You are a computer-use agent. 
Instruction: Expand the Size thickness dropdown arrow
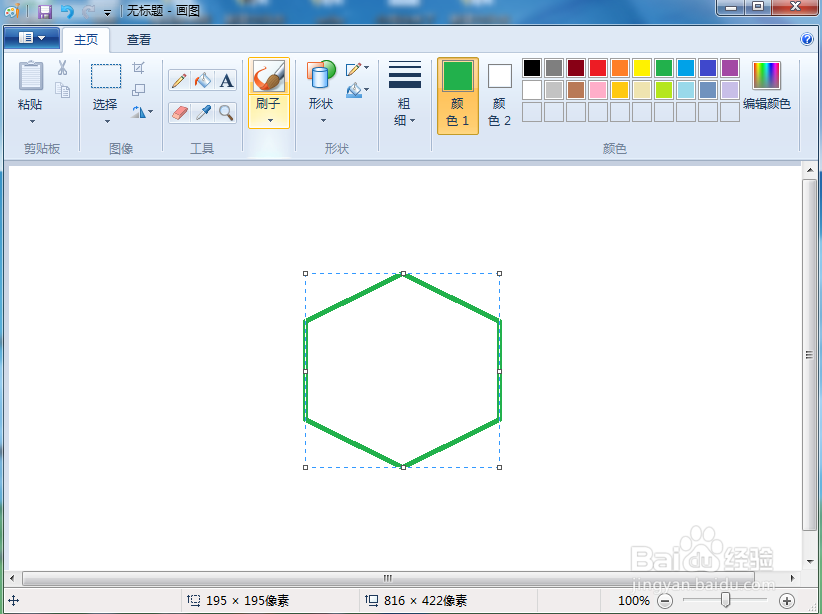413,121
